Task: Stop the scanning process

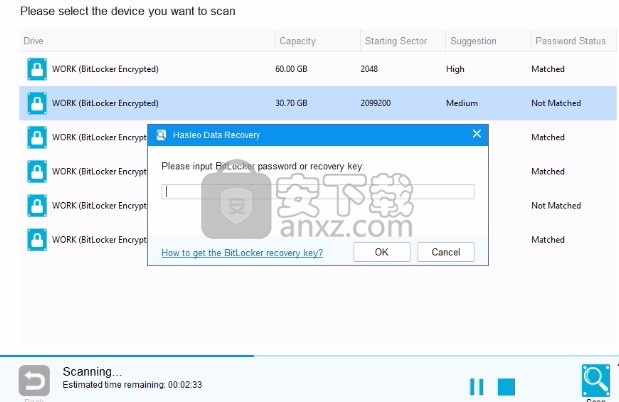Action: pos(506,387)
